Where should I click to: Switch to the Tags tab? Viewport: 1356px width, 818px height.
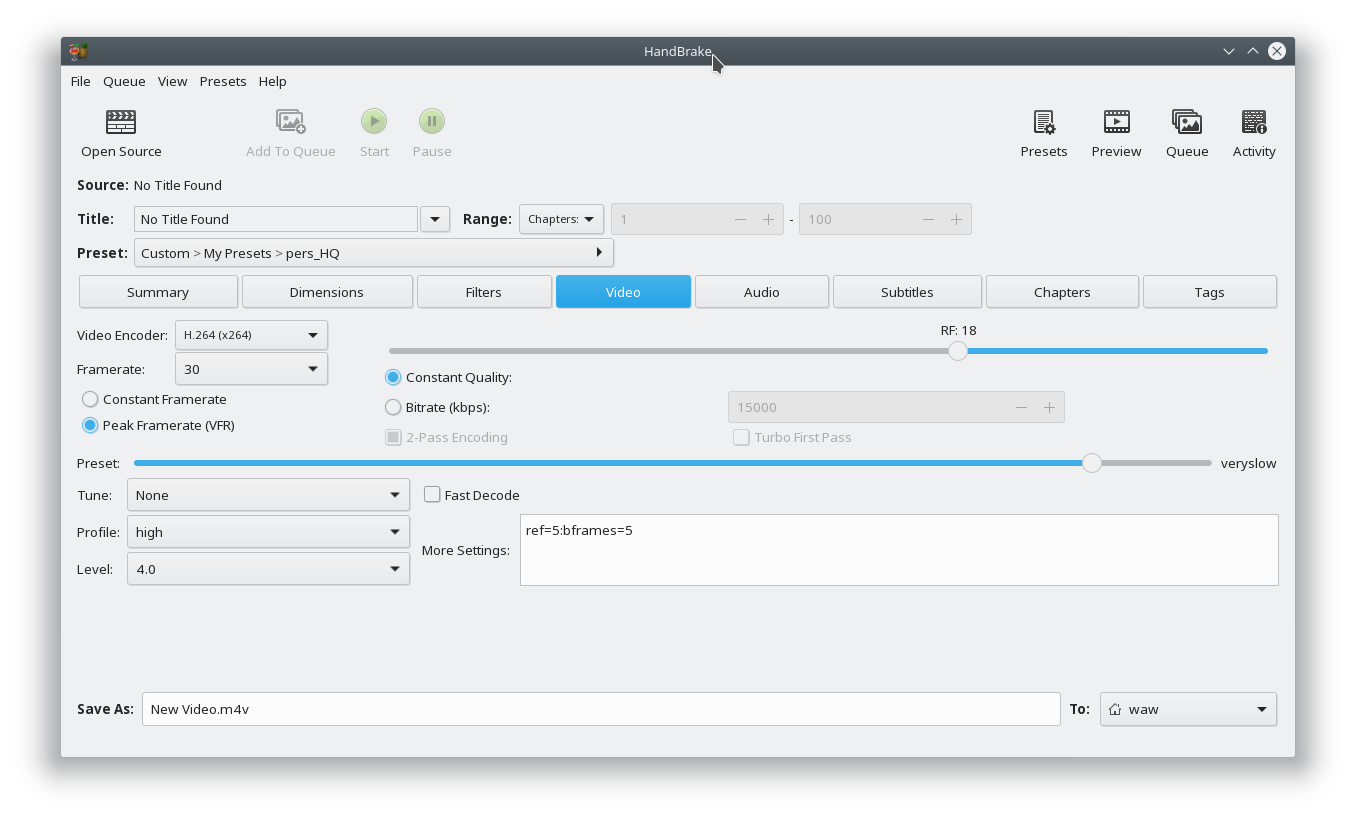[x=1209, y=292]
